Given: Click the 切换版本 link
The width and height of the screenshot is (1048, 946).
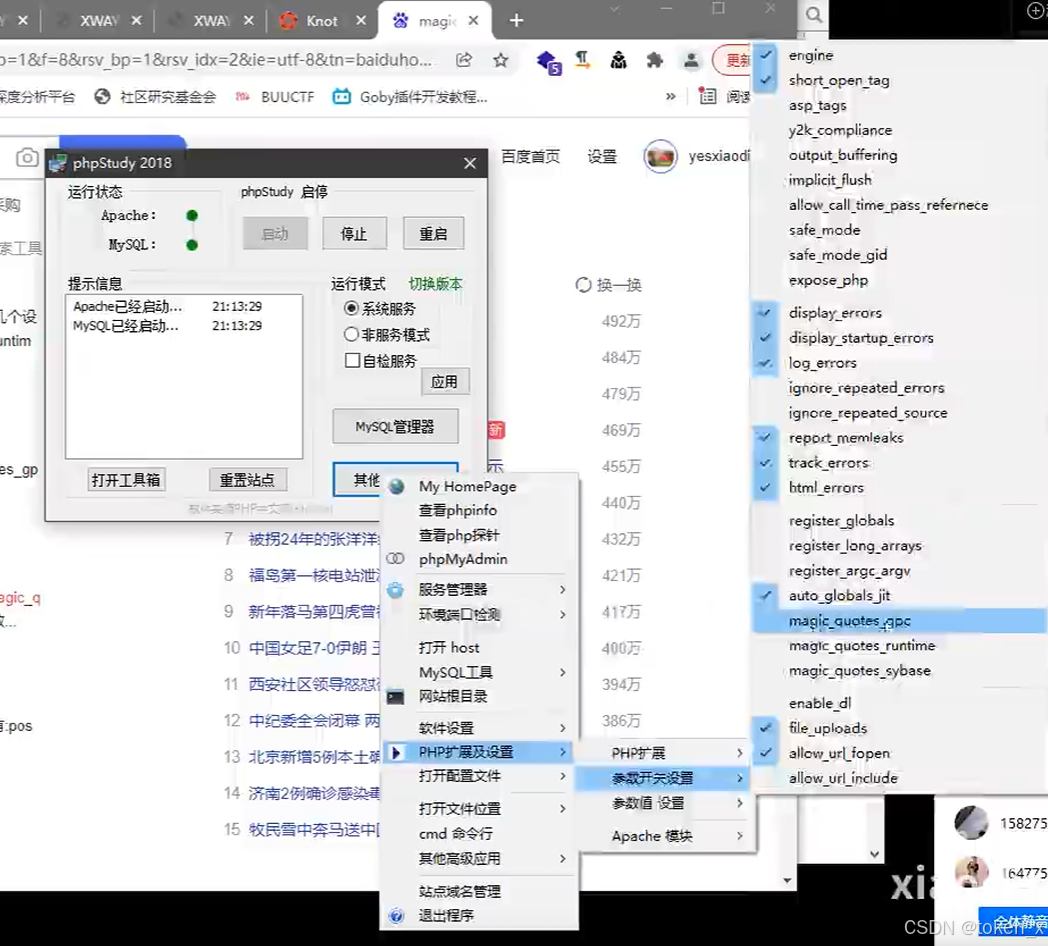Looking at the screenshot, I should click(435, 283).
